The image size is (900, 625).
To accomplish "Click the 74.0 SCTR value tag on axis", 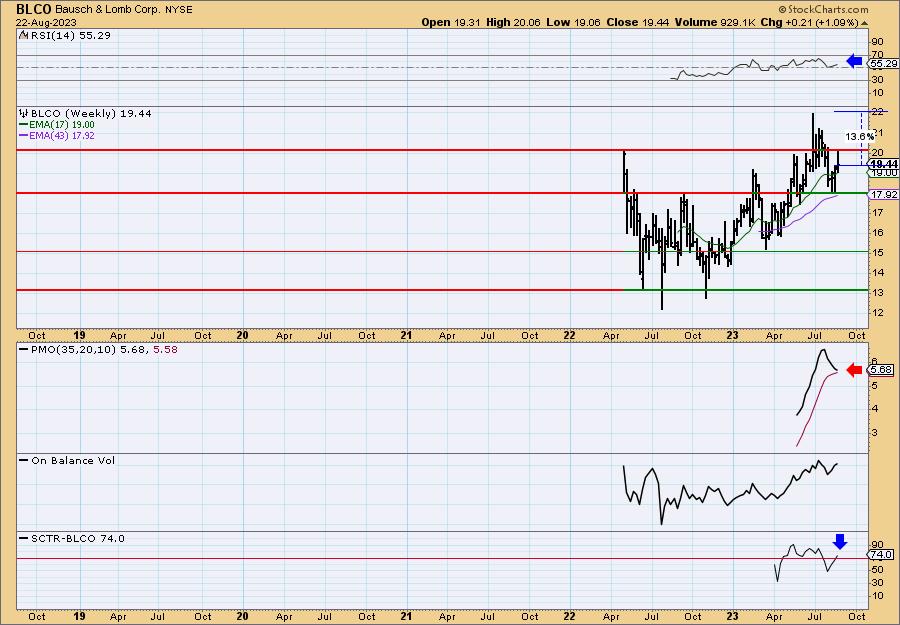I will tap(882, 555).
